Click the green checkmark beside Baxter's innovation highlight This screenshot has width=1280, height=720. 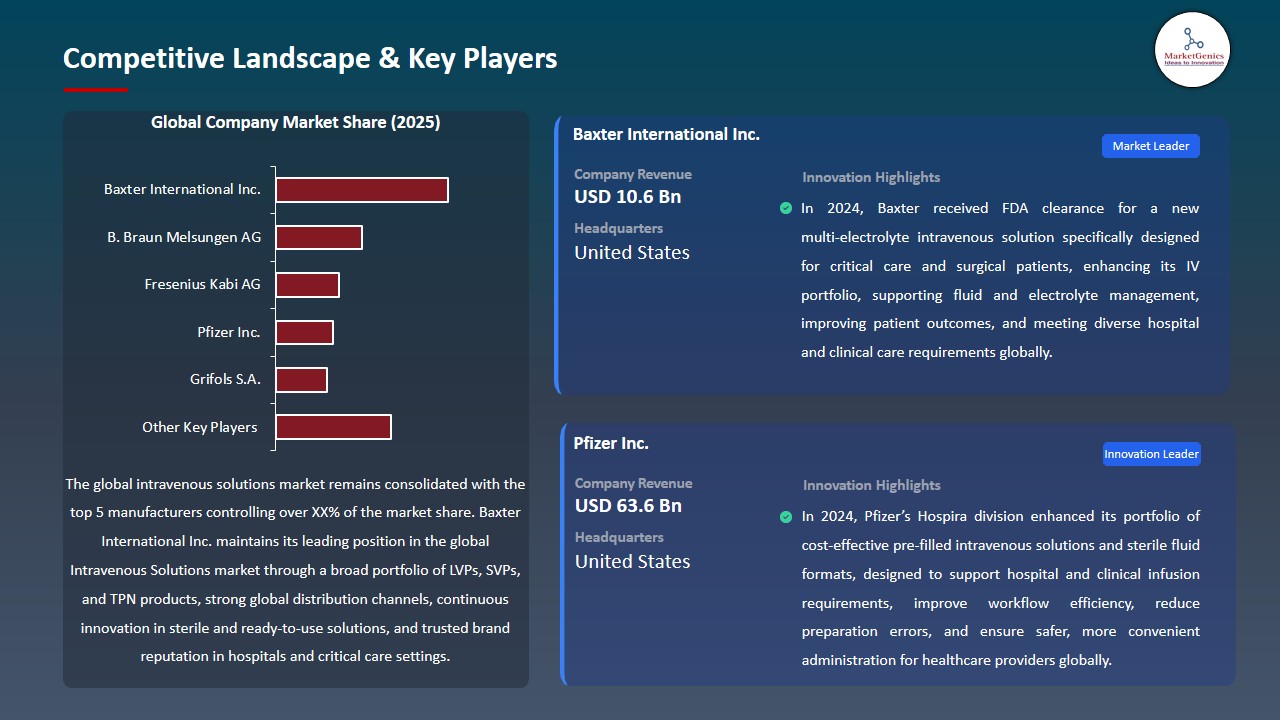coord(786,208)
